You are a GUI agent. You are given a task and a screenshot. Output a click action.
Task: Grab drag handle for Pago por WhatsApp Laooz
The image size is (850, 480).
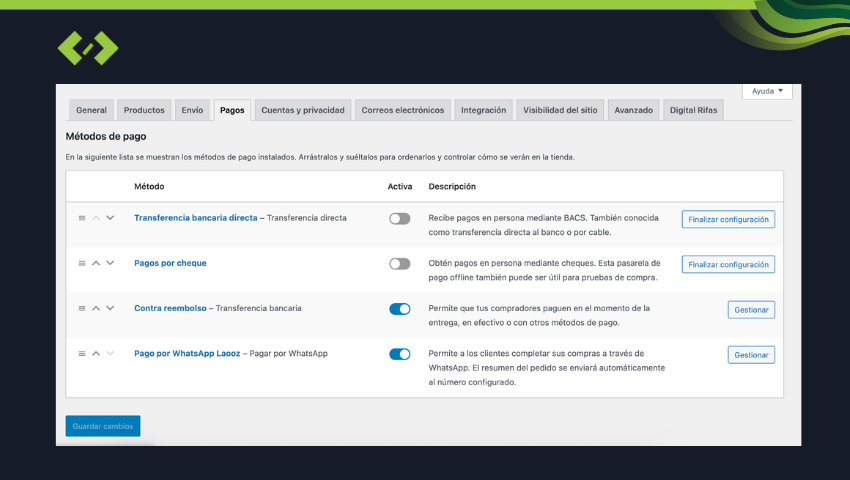click(82, 354)
